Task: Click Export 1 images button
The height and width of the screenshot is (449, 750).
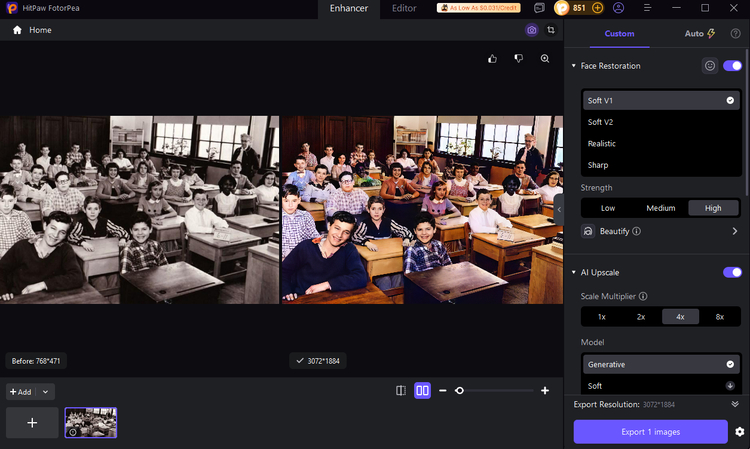Action: tap(651, 432)
